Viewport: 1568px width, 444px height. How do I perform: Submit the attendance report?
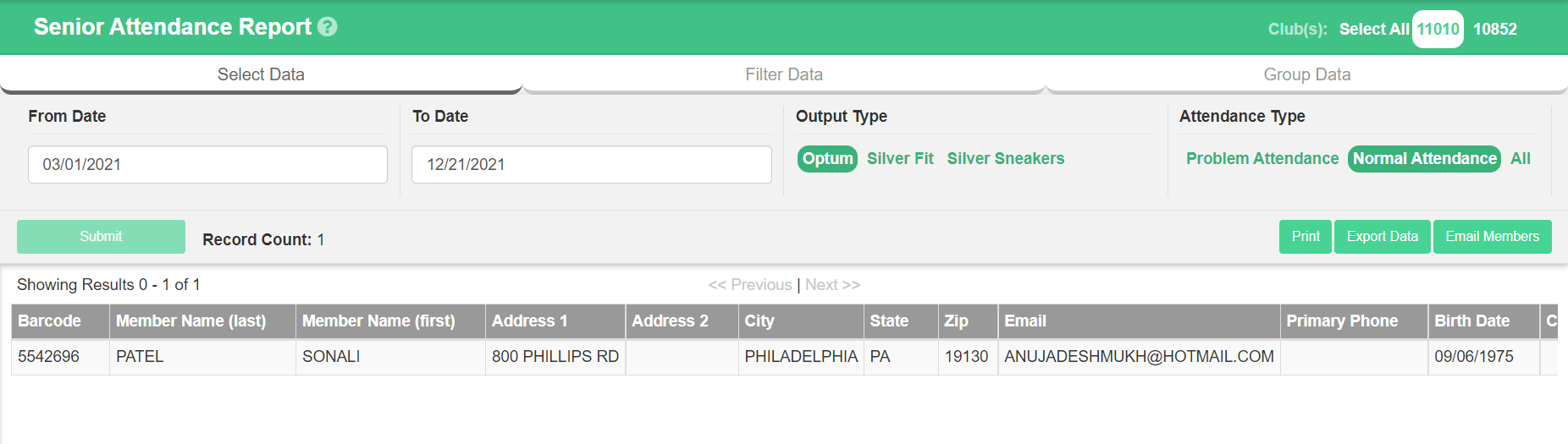tap(101, 237)
